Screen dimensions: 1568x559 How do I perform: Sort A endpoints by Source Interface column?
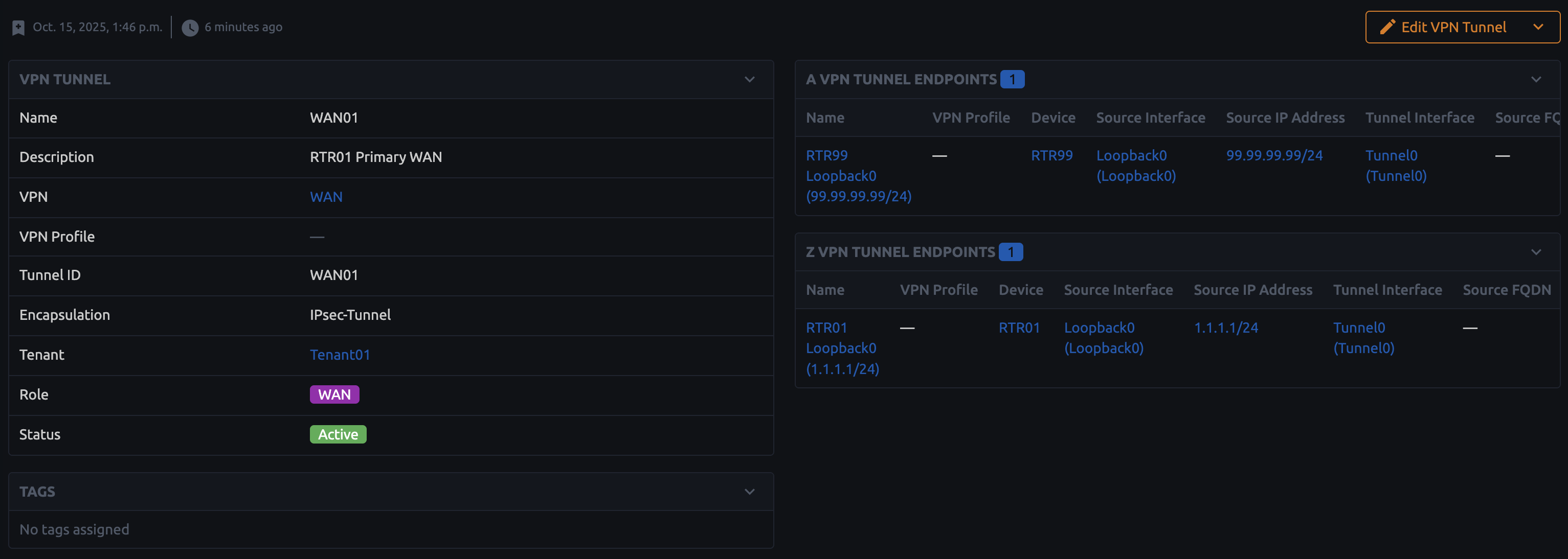point(1150,118)
